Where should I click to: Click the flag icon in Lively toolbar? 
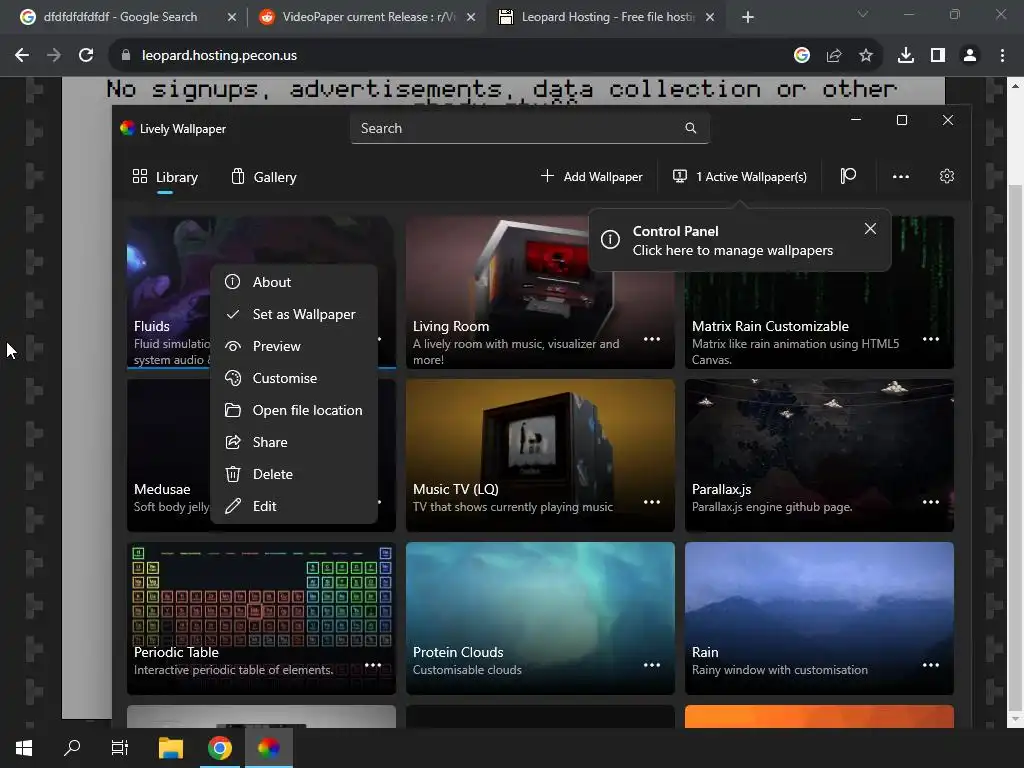click(848, 176)
